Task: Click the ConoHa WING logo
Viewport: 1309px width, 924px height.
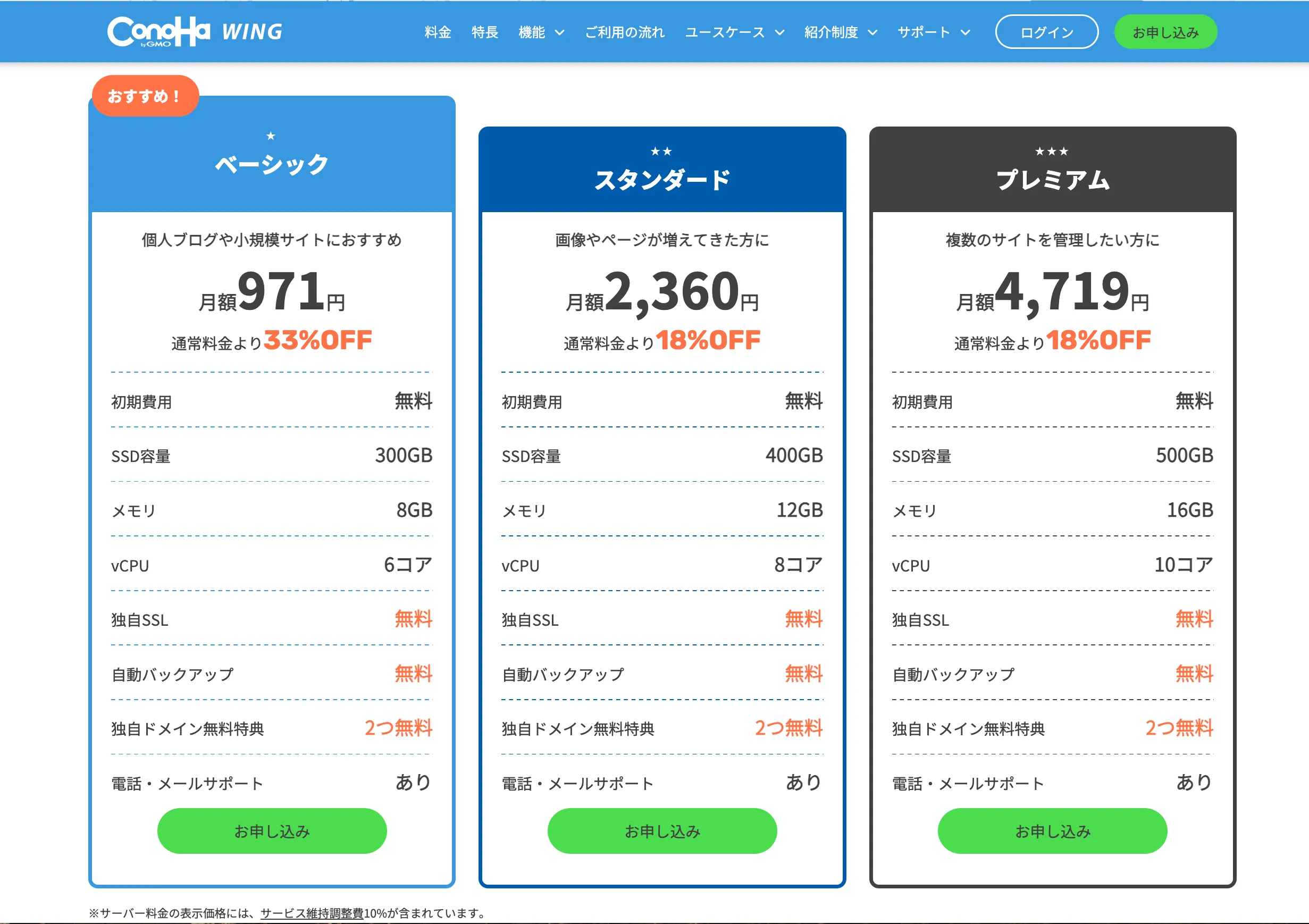Action: (195, 31)
